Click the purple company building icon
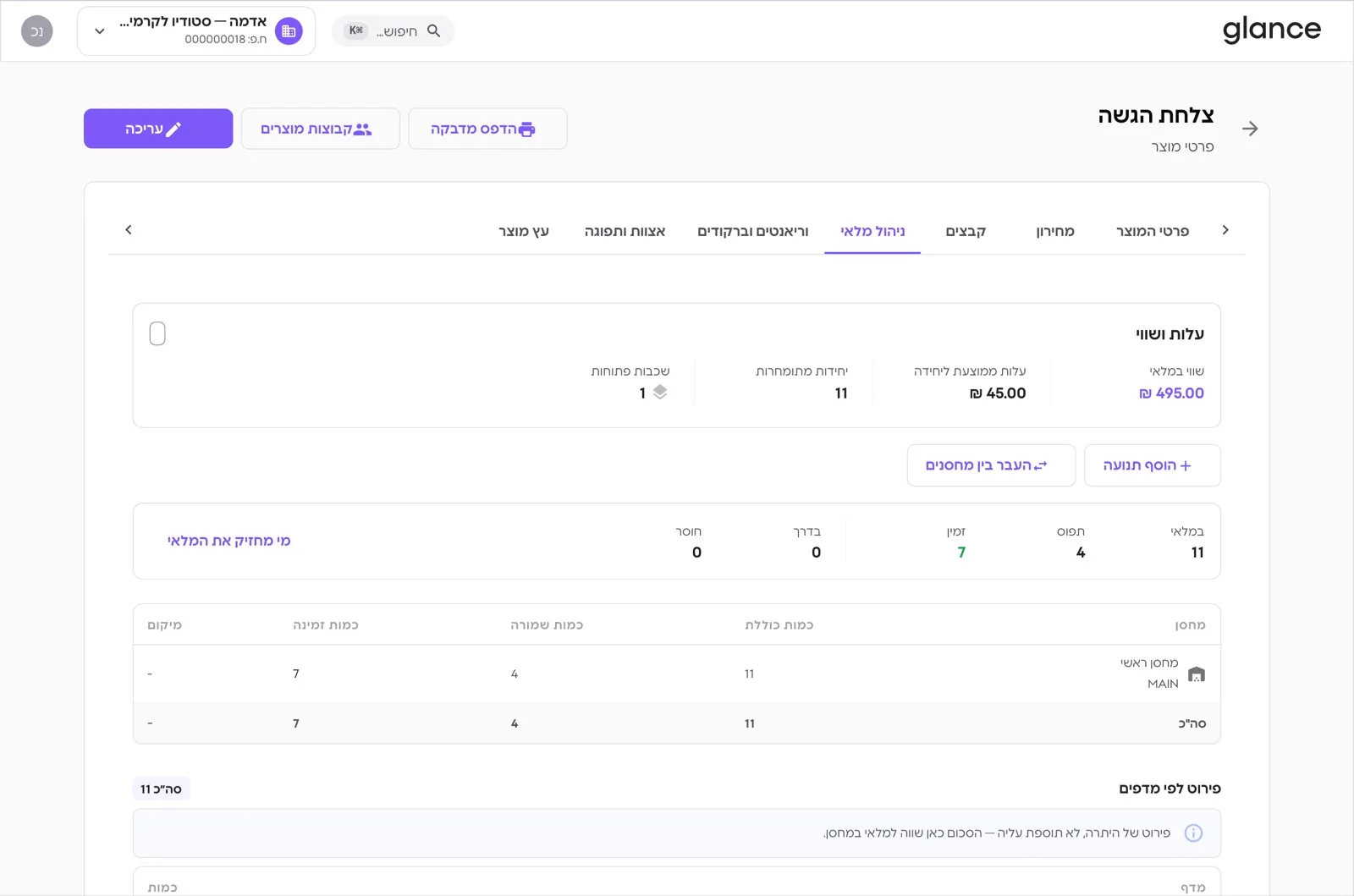The width and height of the screenshot is (1354, 896). pos(289,31)
